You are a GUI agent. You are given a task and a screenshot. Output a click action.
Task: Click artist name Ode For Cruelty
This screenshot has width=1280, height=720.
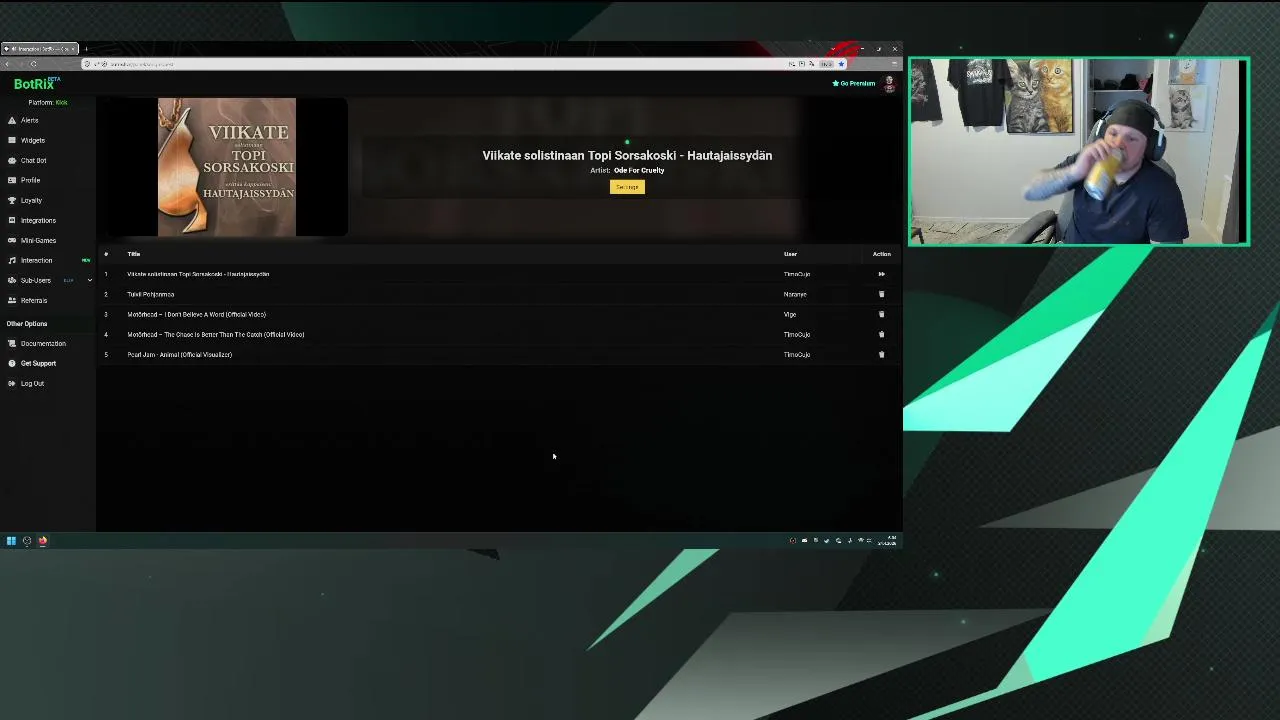tap(639, 170)
